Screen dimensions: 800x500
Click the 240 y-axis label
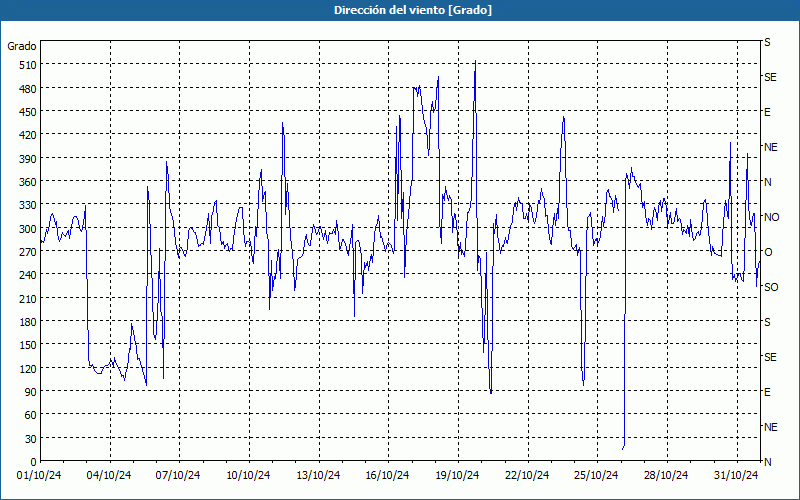[27, 276]
